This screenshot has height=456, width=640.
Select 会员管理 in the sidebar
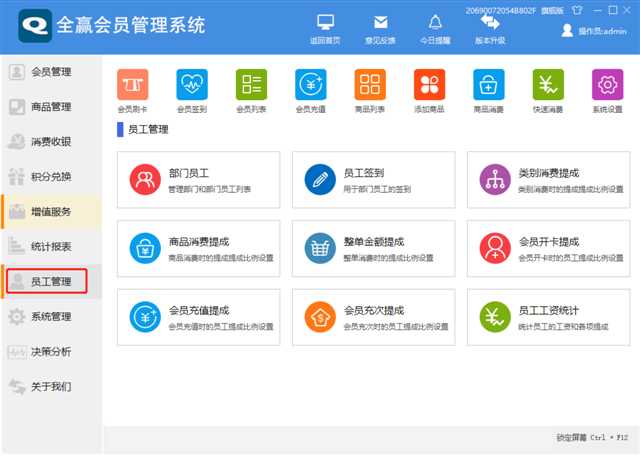[x=51, y=72]
